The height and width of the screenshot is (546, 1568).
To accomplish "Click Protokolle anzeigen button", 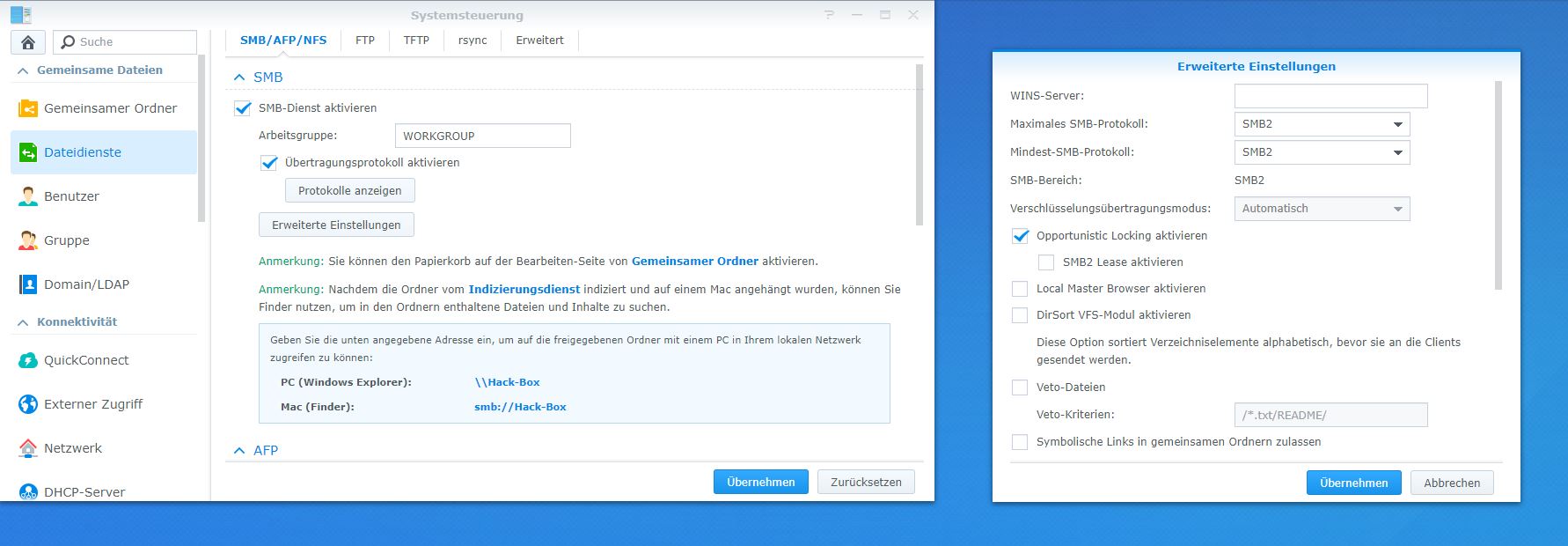I will tap(350, 191).
